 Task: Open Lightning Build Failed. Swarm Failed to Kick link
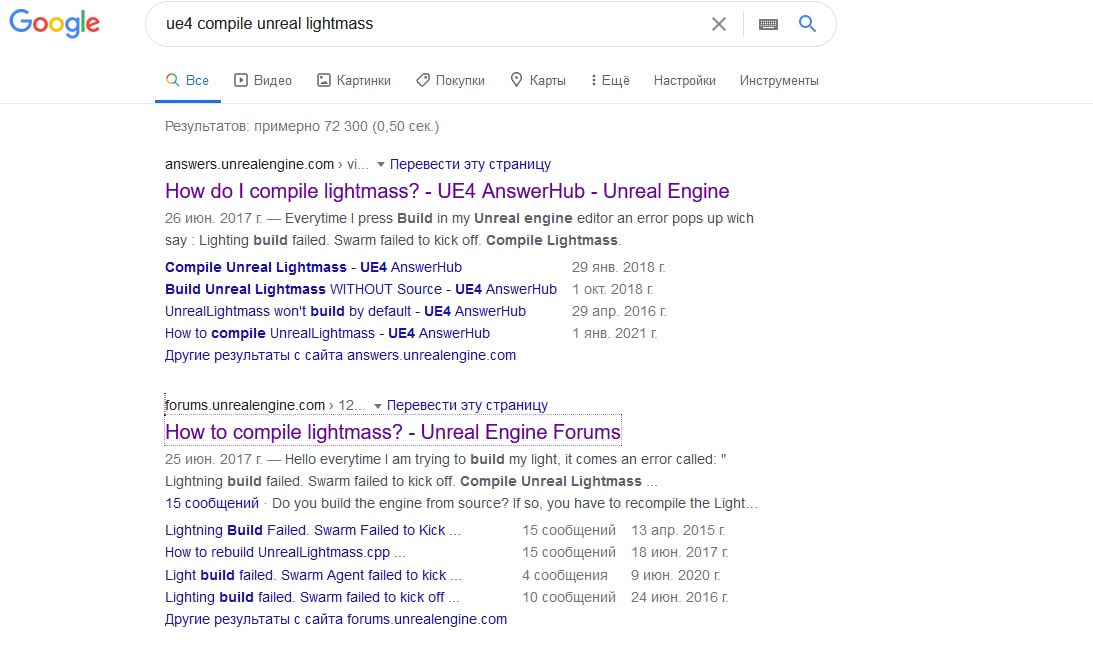pyautogui.click(x=312, y=530)
